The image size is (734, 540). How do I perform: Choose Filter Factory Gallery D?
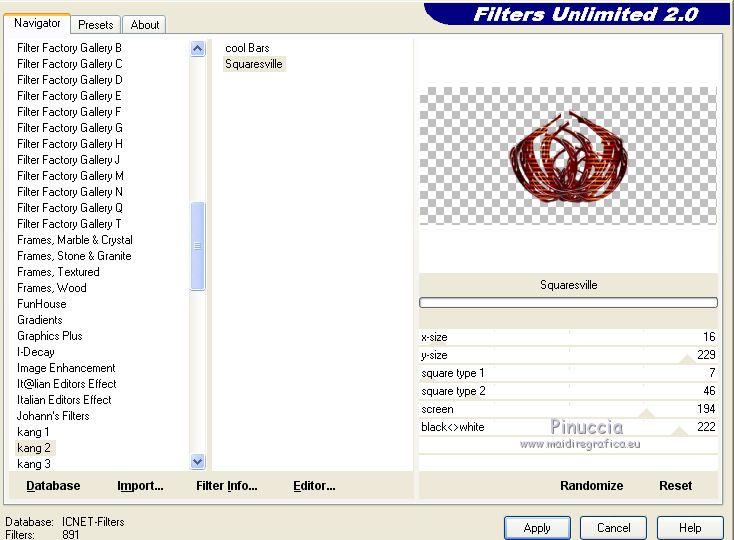pyautogui.click(x=69, y=80)
